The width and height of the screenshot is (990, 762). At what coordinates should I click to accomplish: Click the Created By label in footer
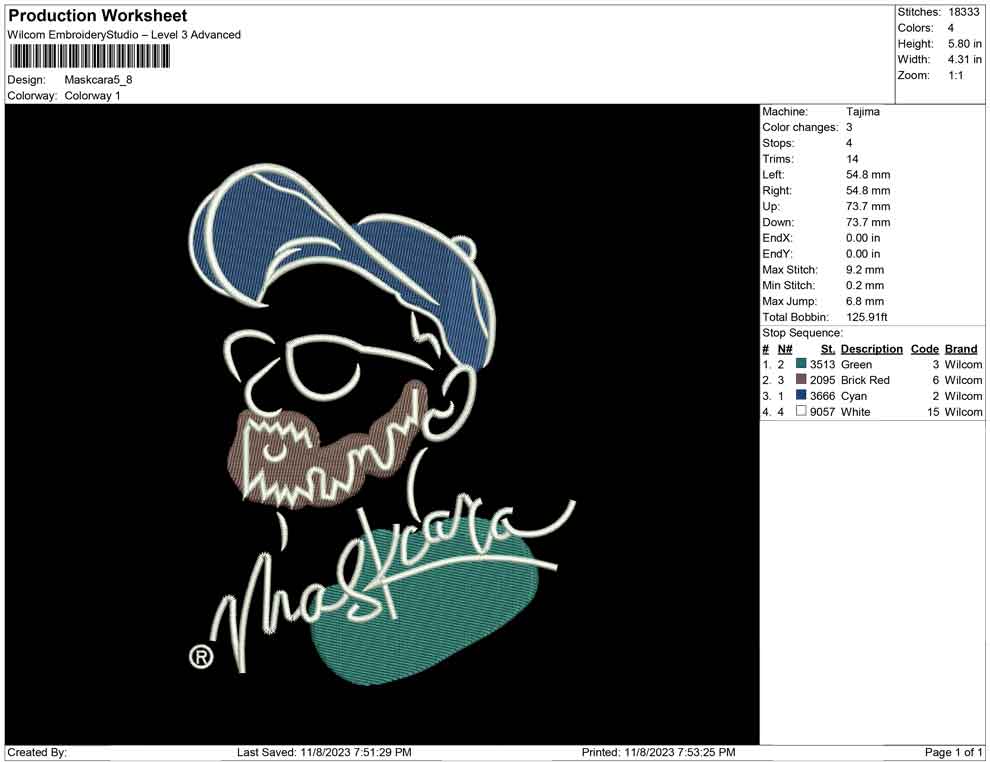(37, 752)
